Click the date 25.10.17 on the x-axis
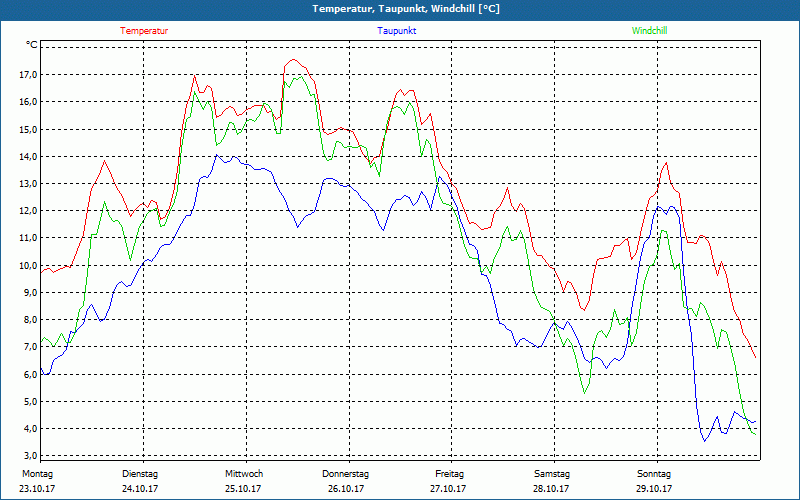This screenshot has height=500, width=800. 243,489
